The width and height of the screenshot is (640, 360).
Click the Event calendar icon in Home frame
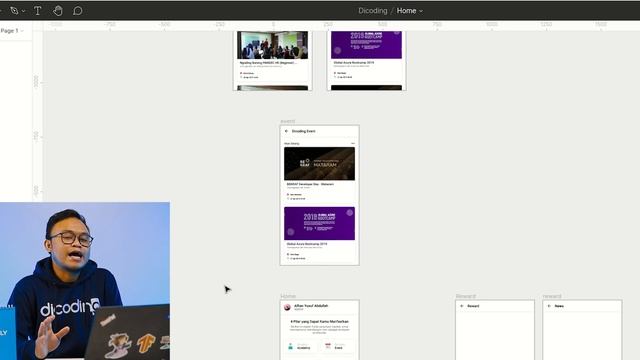(x=328, y=346)
